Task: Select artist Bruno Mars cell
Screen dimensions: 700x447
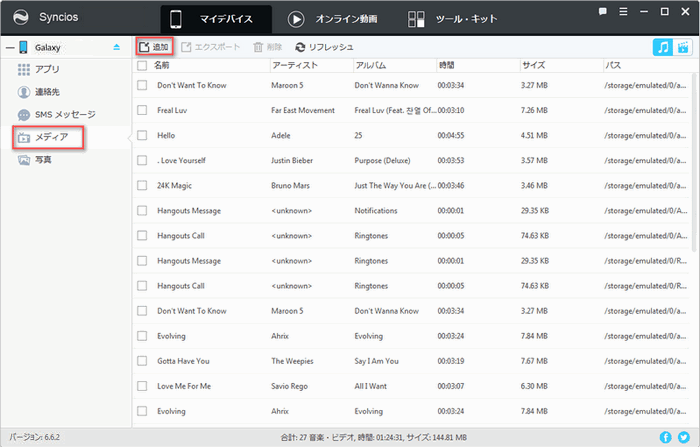Action: click(290, 185)
